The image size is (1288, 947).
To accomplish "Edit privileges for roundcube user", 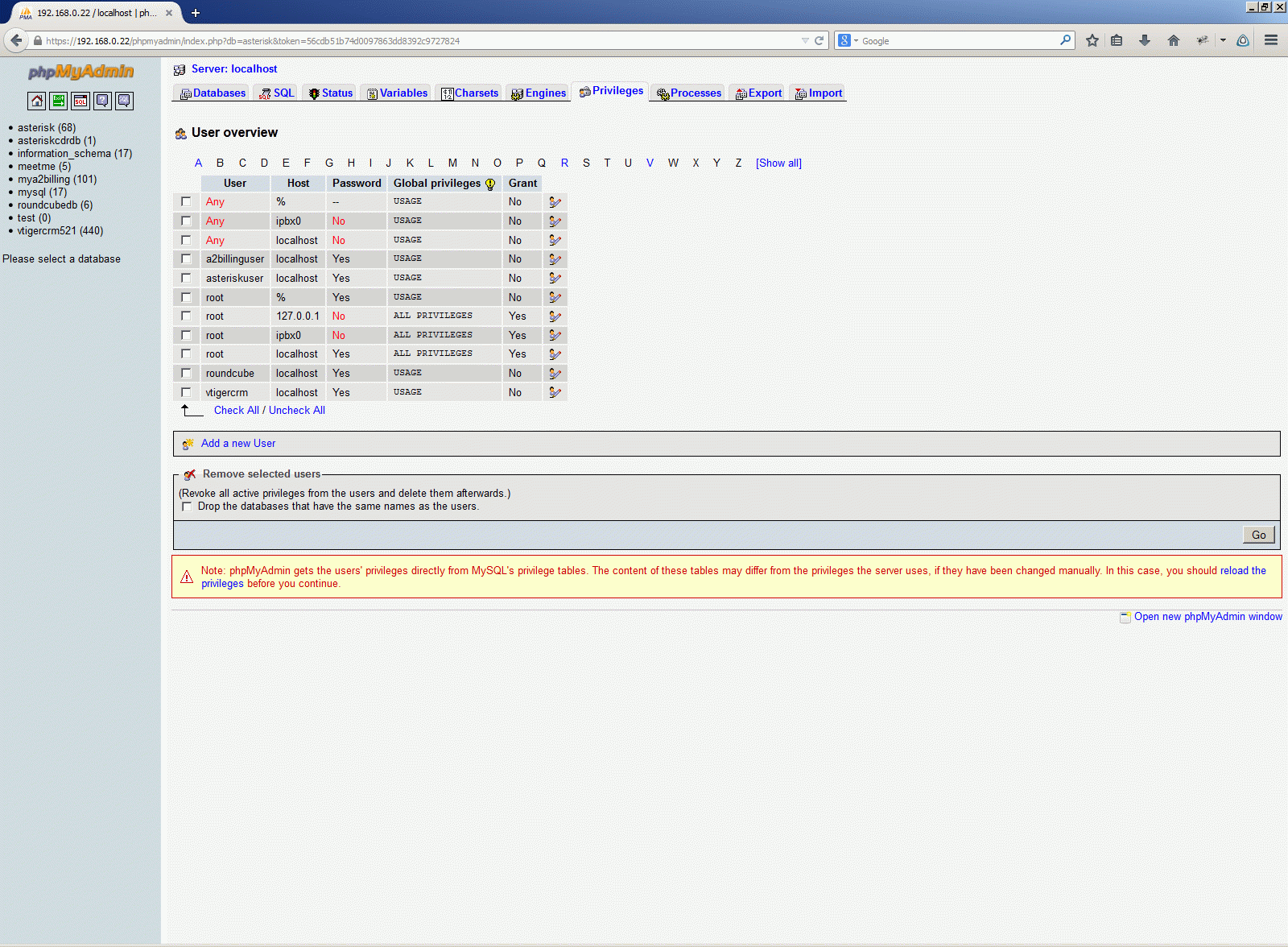I will (555, 374).
